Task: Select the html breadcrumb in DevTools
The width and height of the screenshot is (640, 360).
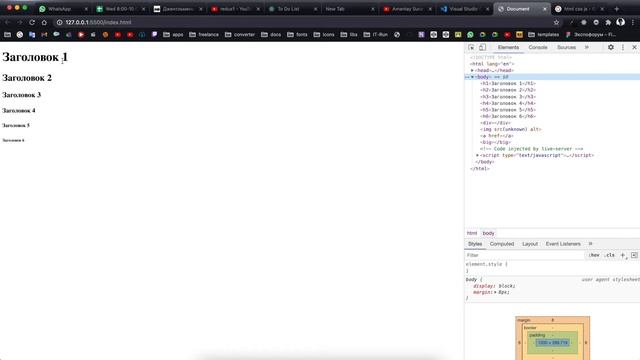Action: pos(472,233)
